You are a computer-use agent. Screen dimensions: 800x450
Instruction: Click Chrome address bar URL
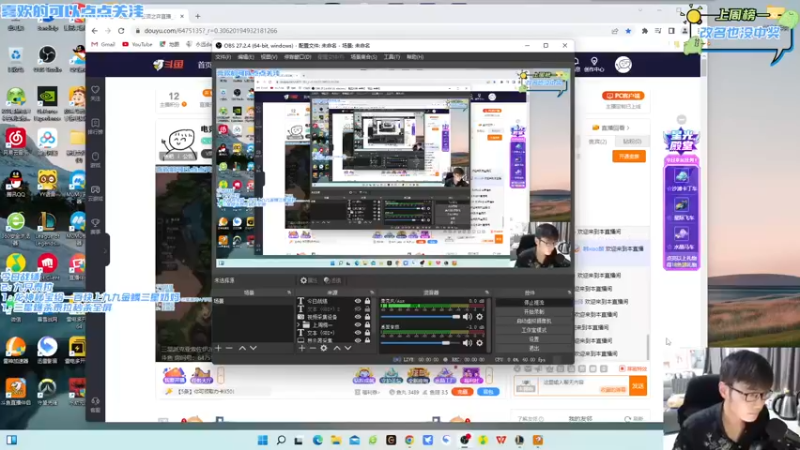click(211, 31)
